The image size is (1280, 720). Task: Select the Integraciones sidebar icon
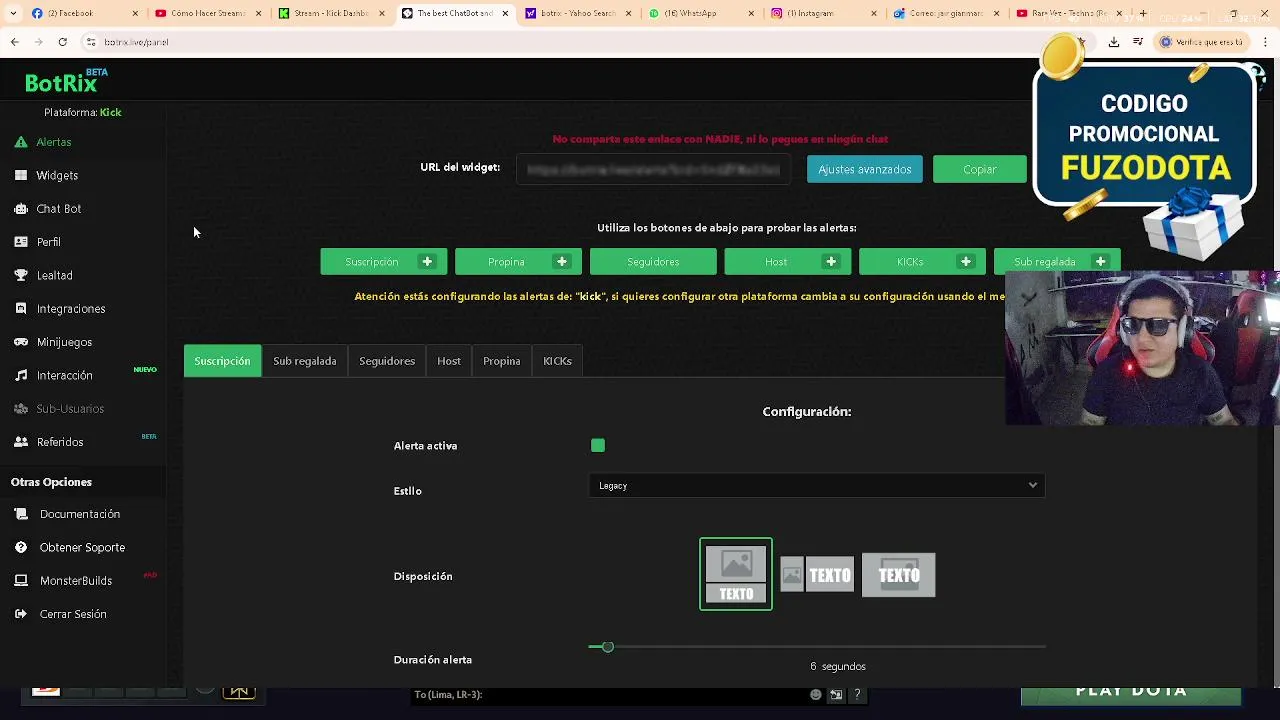pyautogui.click(x=21, y=309)
